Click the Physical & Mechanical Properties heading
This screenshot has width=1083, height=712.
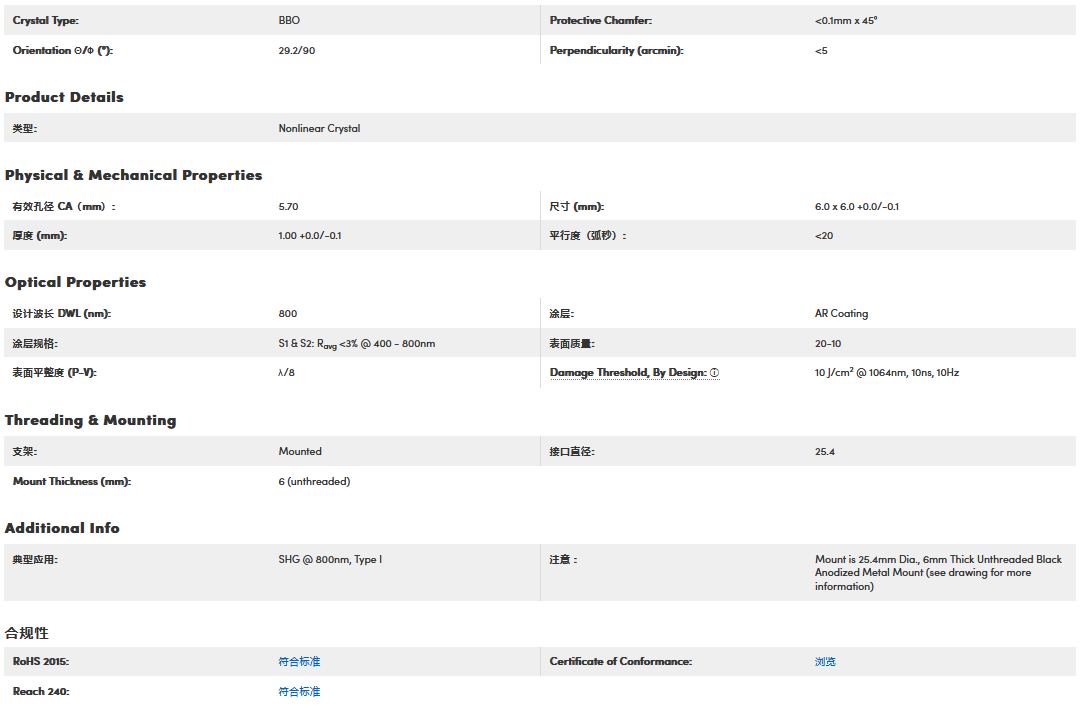coord(133,175)
